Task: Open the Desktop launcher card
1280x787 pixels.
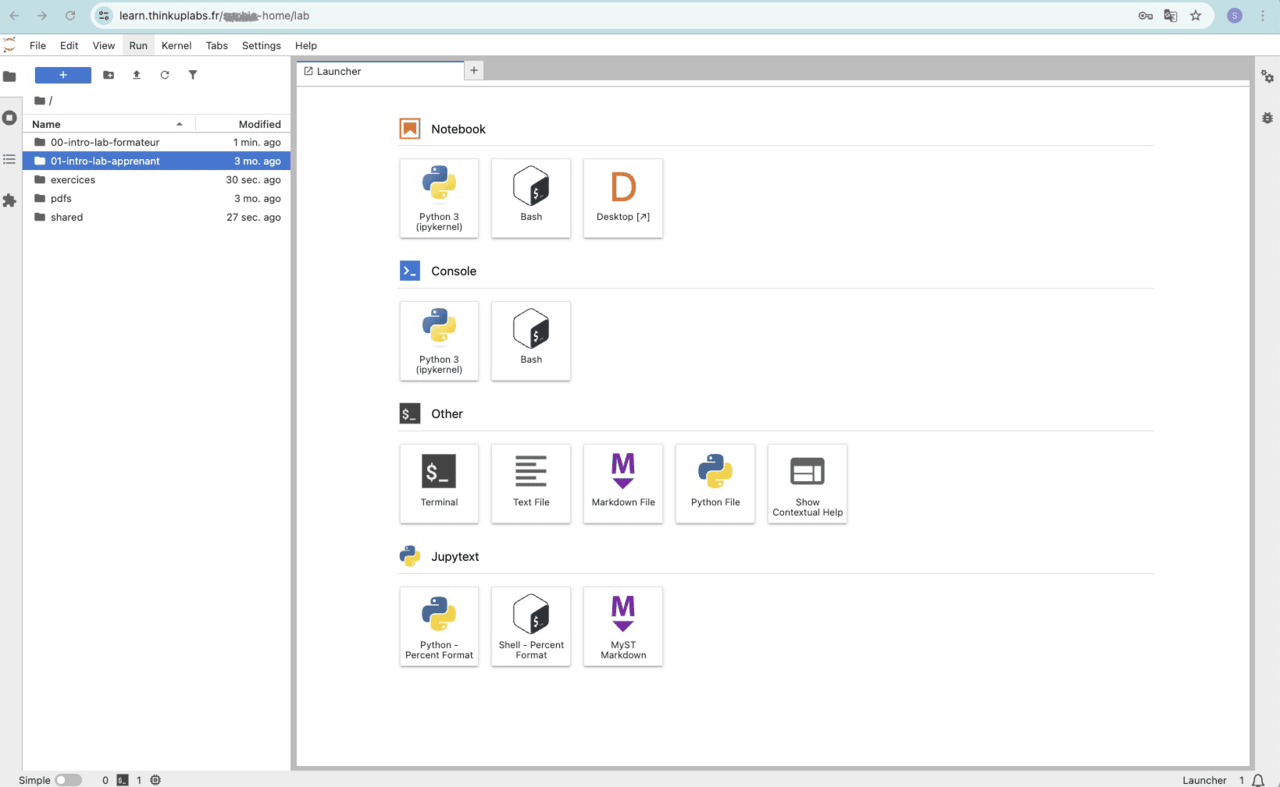Action: click(623, 198)
